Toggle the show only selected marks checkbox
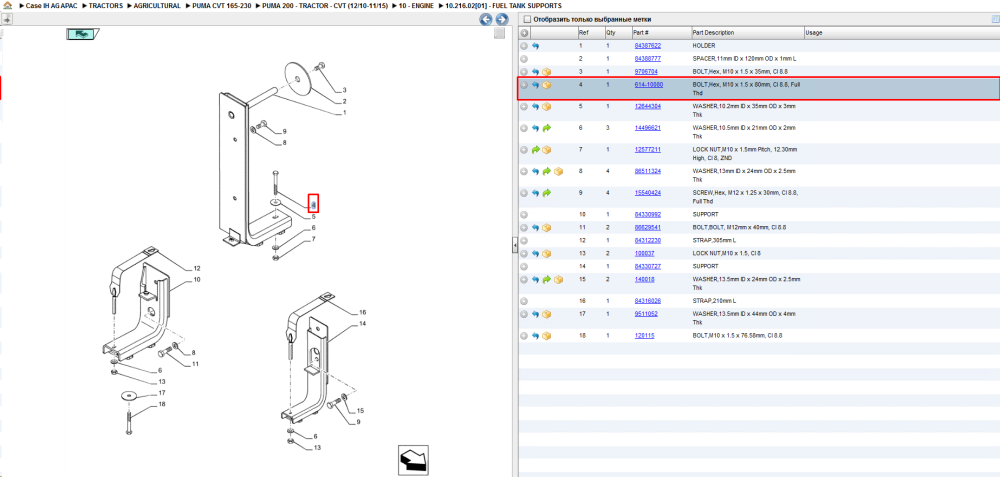This screenshot has height=477, width=1000. tap(526, 20)
